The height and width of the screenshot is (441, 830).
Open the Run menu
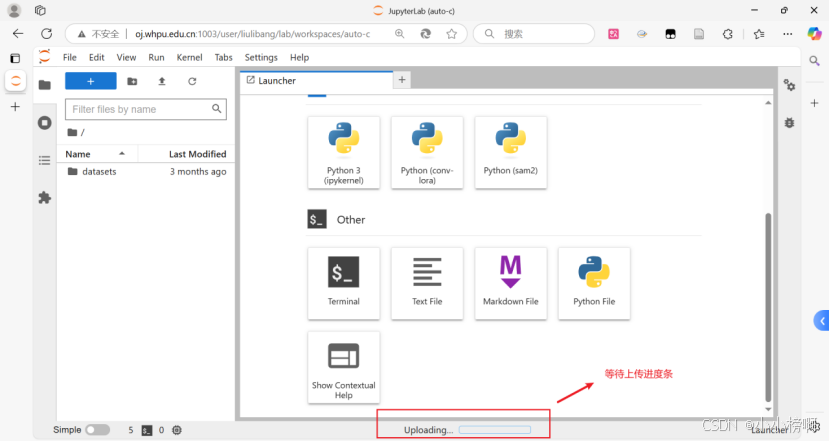(x=156, y=57)
